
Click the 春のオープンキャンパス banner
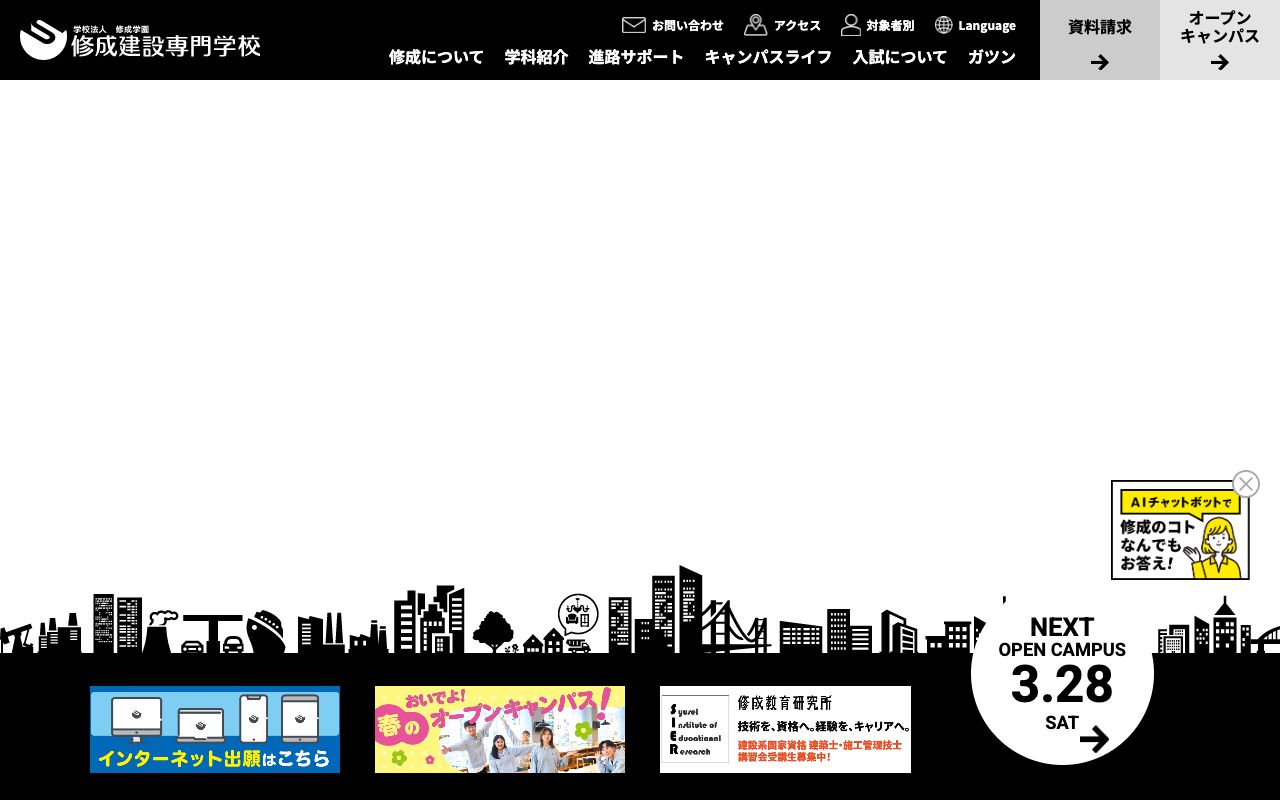[499, 729]
